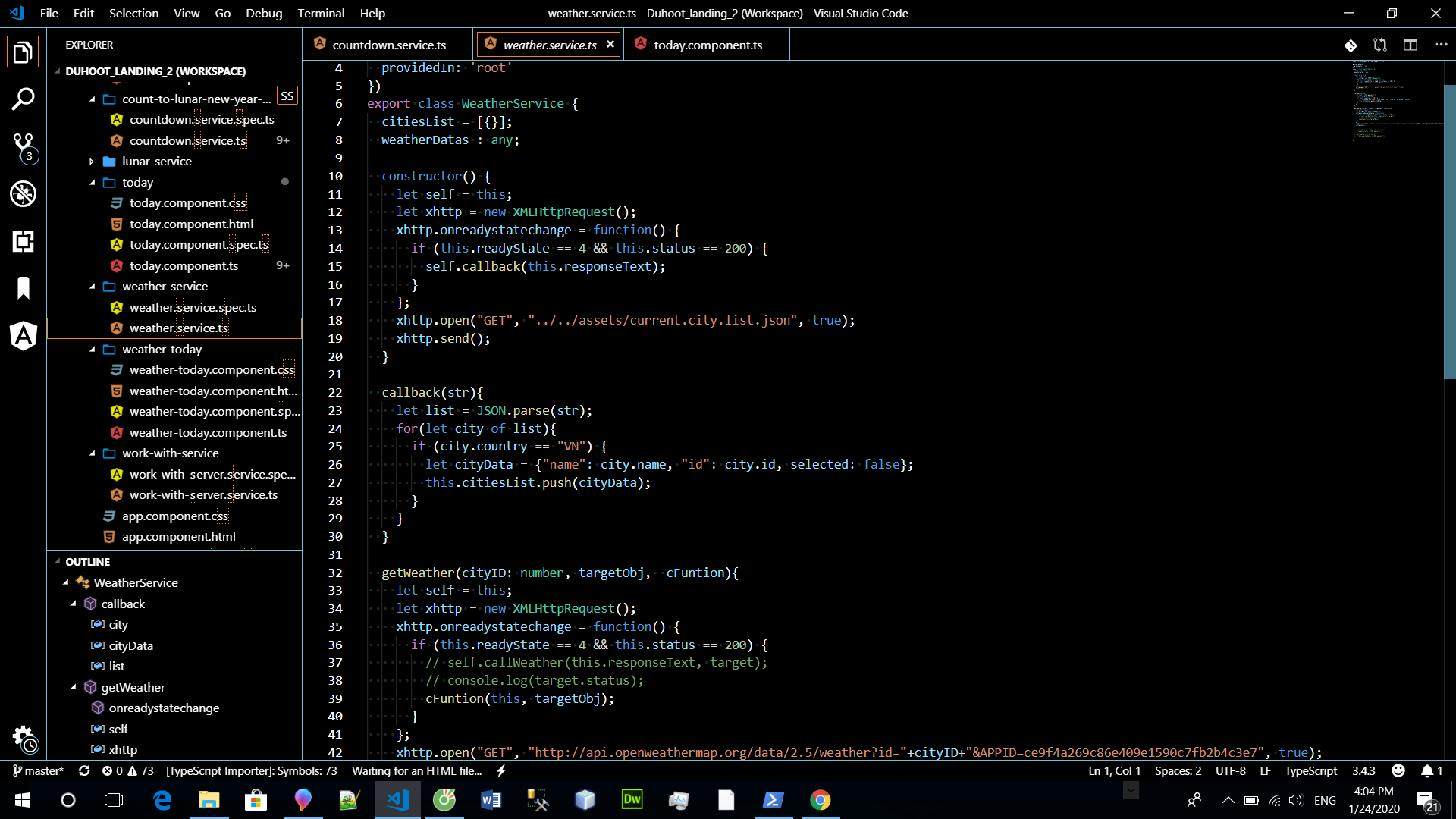Viewport: 1456px width, 819px height.
Task: Click the Manage gear icon
Action: click(23, 737)
